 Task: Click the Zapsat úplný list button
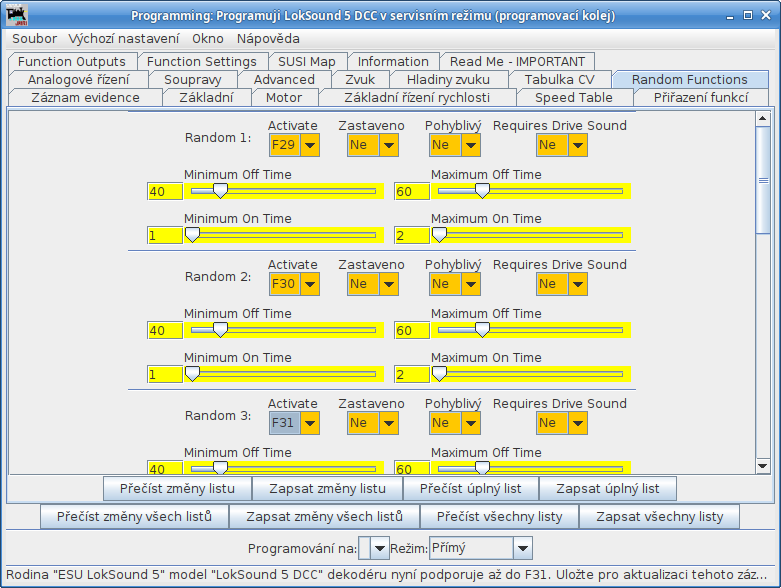[607, 488]
